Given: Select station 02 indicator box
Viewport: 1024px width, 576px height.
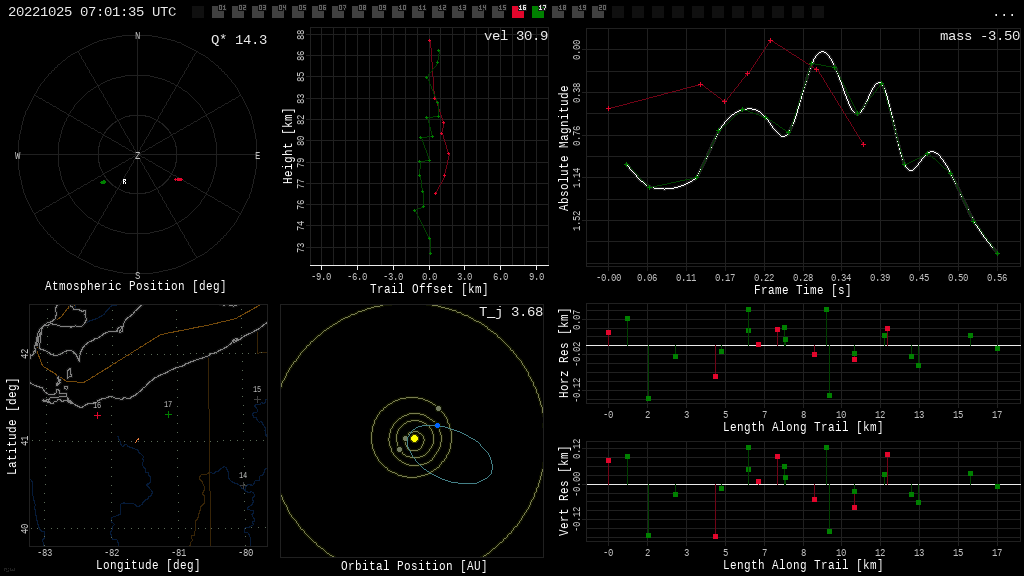Looking at the screenshot, I should tap(238, 12).
